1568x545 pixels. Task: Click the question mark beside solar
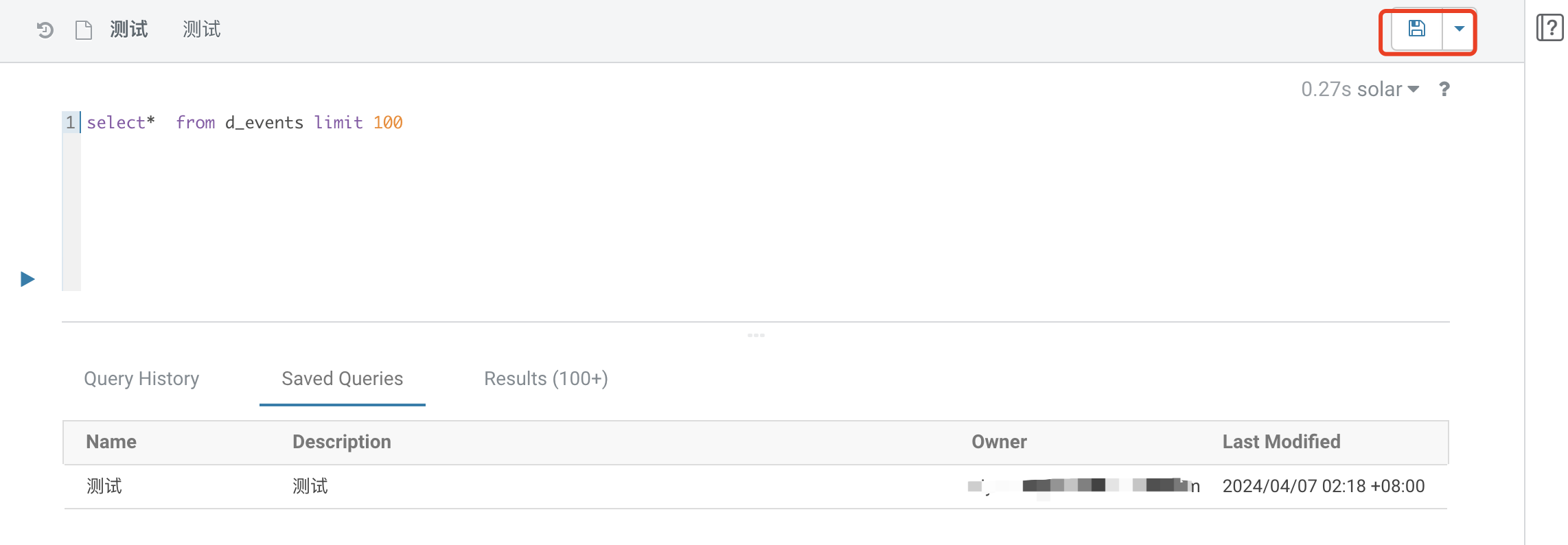tap(1444, 89)
